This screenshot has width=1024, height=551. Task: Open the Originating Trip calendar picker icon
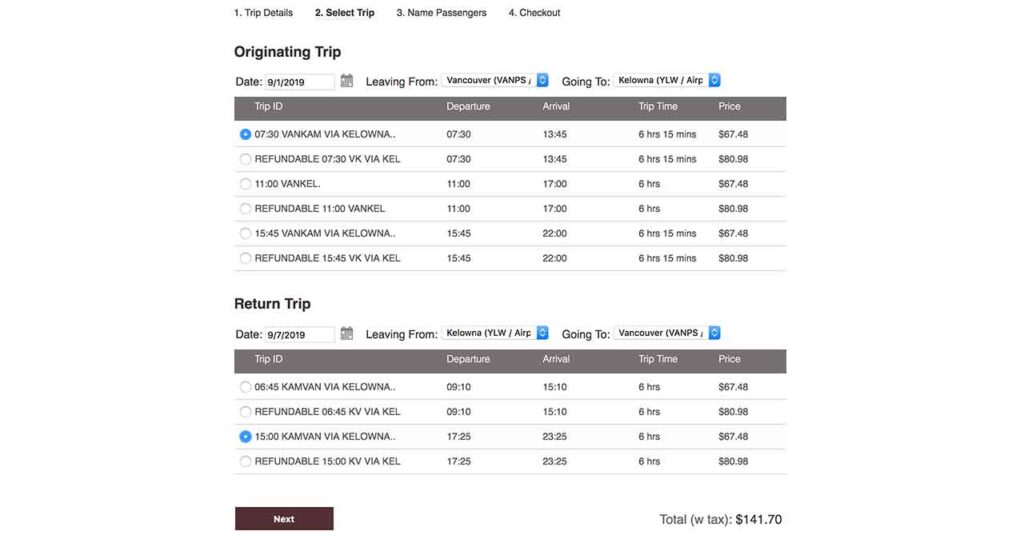(x=347, y=81)
